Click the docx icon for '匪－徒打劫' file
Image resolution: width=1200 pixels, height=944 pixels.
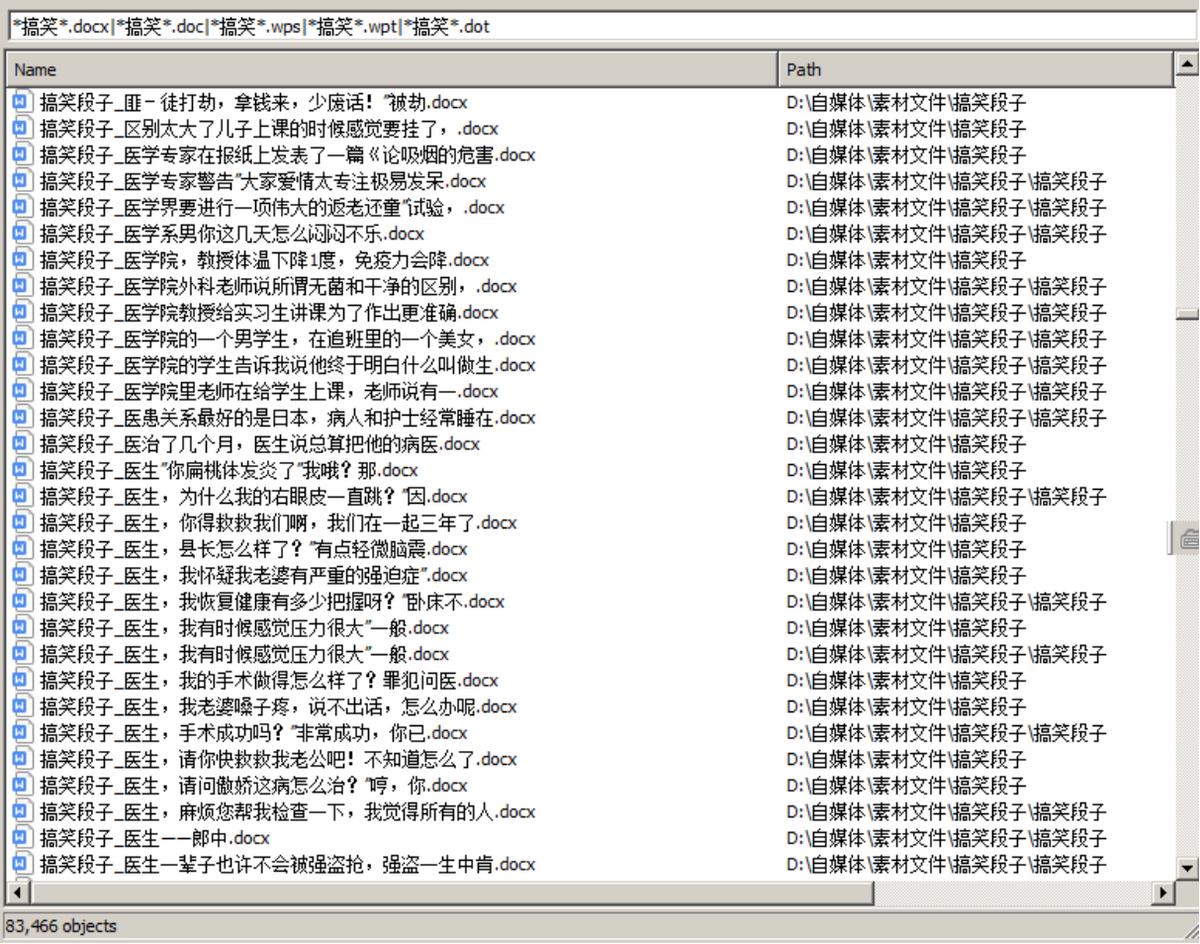coord(21,102)
